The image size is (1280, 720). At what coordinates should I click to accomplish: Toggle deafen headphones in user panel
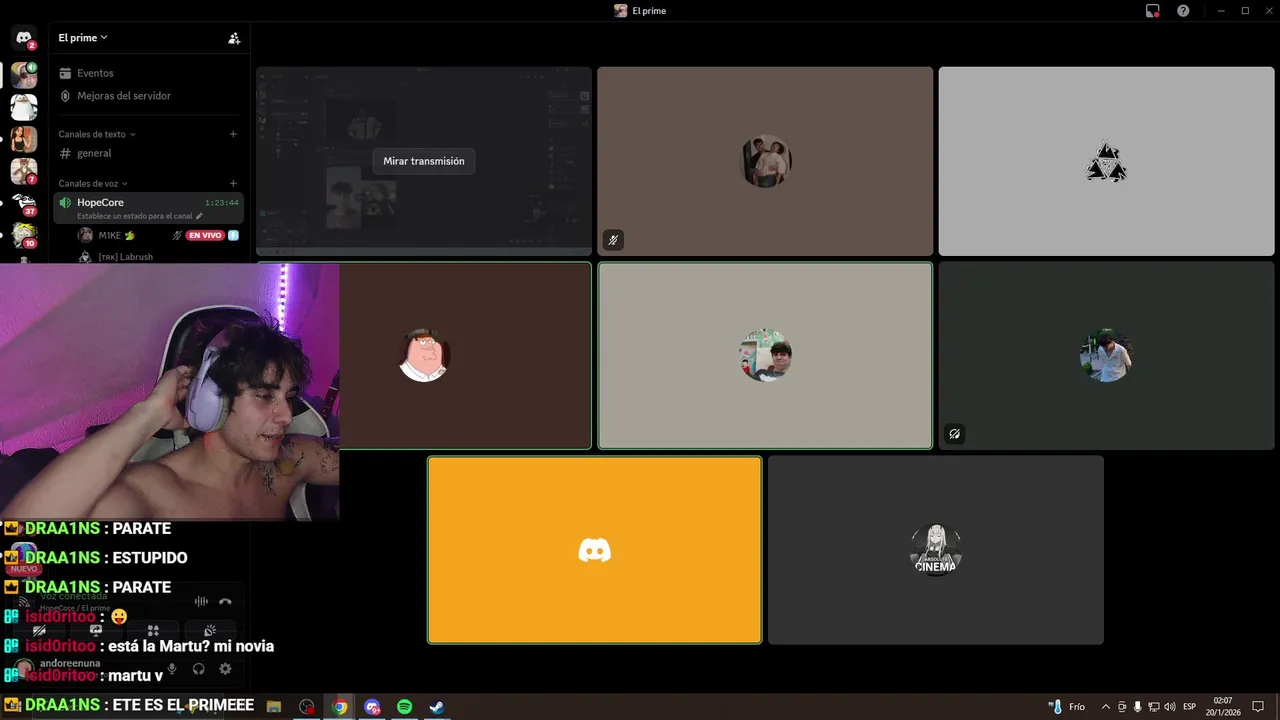click(x=198, y=669)
